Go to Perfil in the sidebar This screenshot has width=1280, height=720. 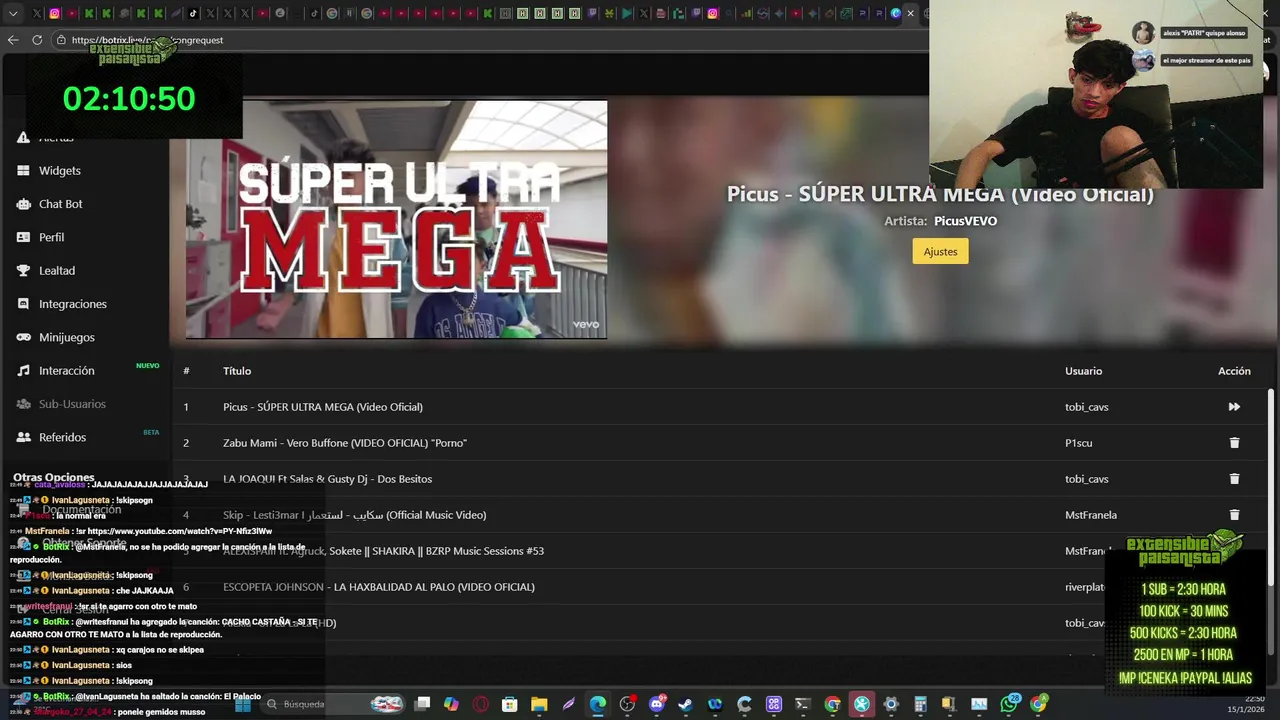[51, 237]
